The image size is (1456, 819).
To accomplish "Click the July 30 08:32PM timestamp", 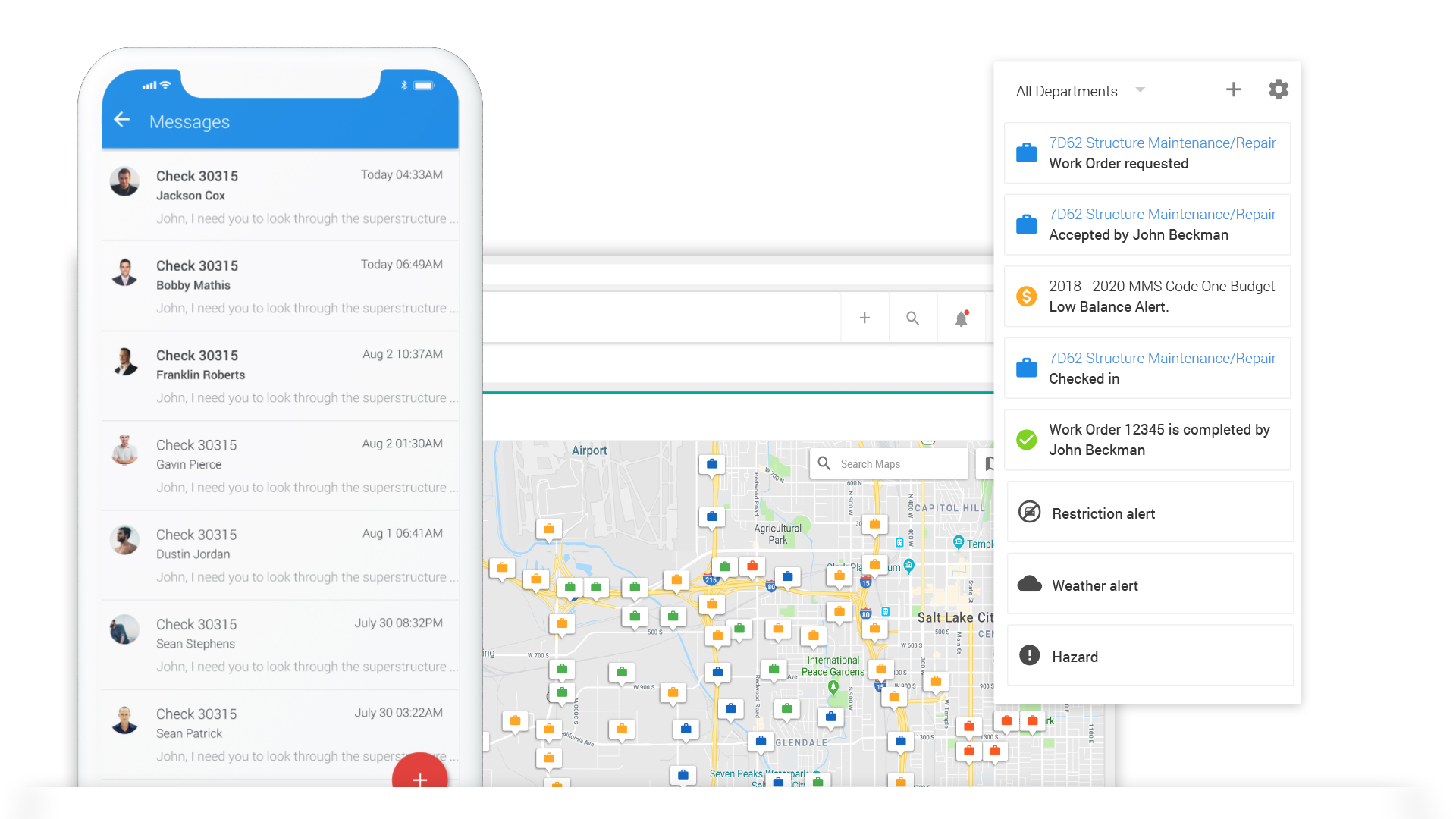I will [398, 623].
